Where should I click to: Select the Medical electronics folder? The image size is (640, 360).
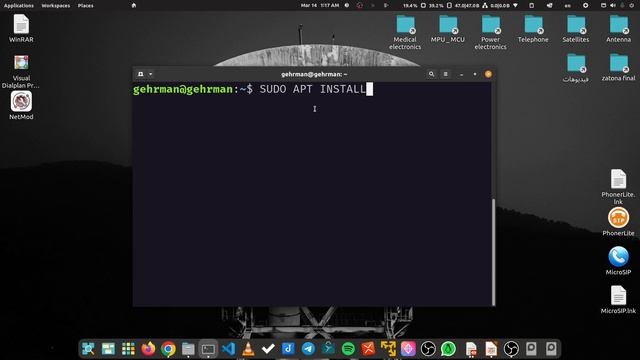pyautogui.click(x=405, y=33)
